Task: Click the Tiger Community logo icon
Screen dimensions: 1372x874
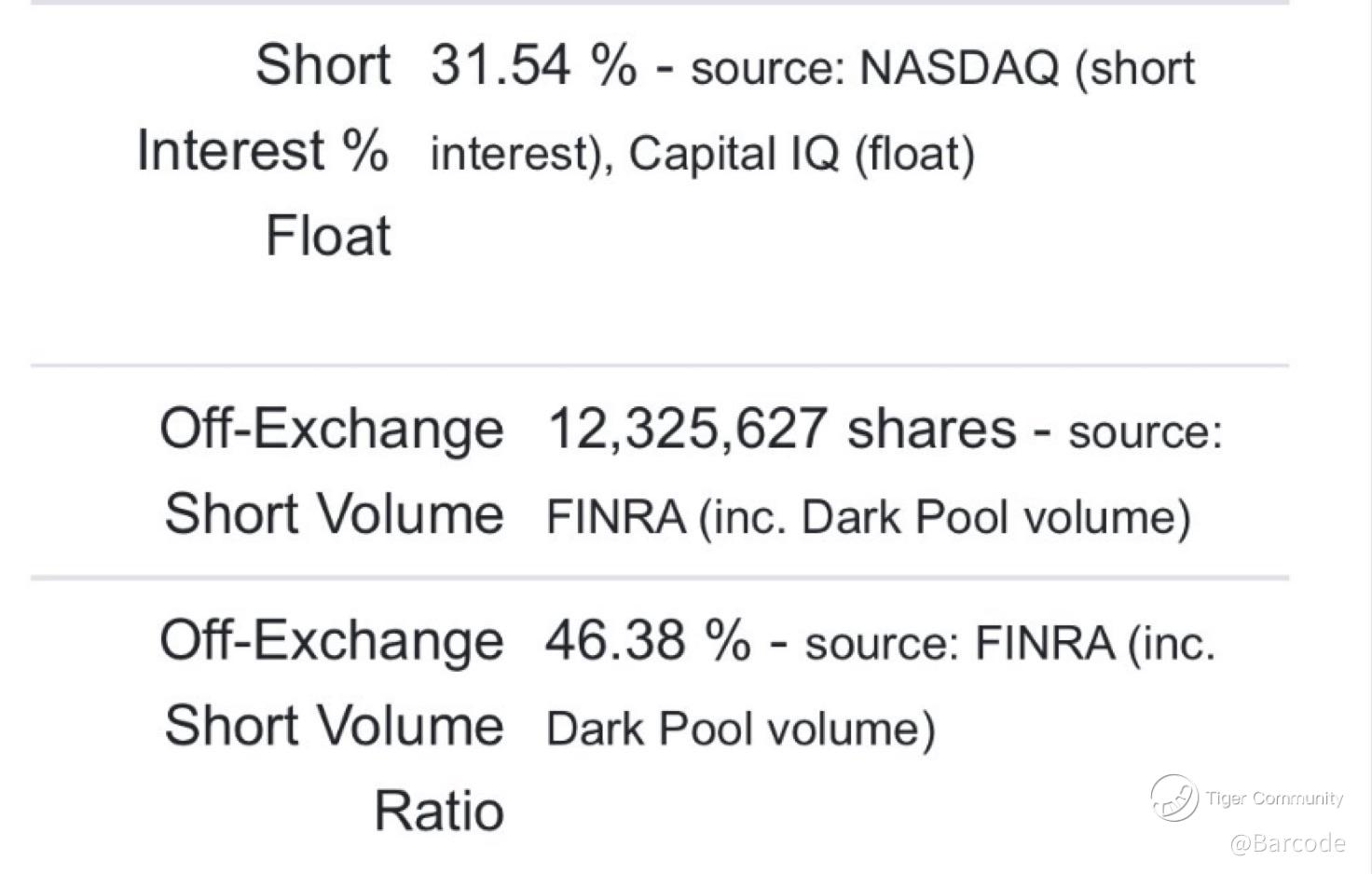Action: [x=1173, y=798]
